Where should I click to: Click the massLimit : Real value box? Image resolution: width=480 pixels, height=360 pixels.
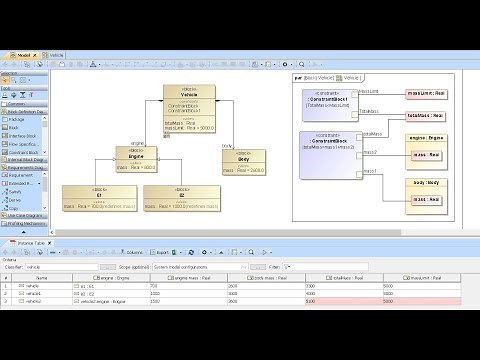pos(426,94)
